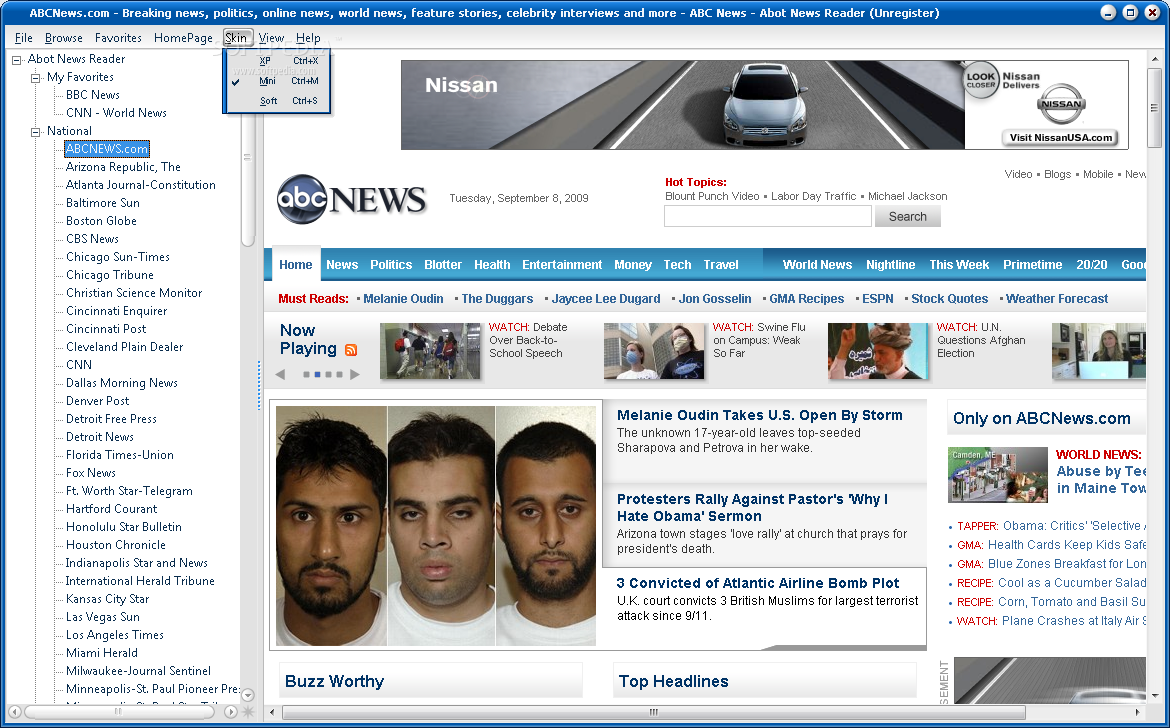1170x728 pixels.
Task: Open Melanie Oudin Takes U.S. Open headline
Action: 760,415
